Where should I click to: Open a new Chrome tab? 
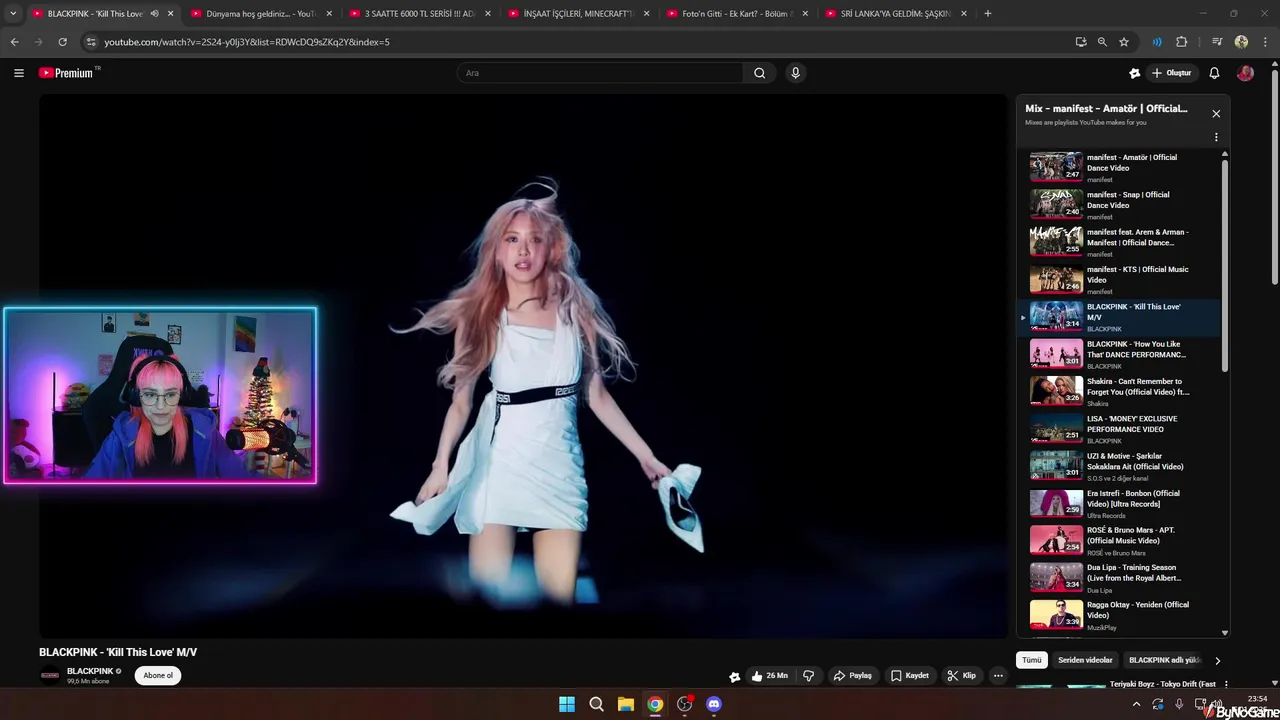987,14
